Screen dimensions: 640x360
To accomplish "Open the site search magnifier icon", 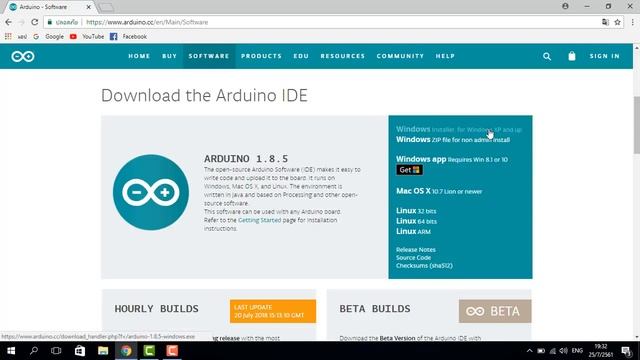I will (547, 56).
